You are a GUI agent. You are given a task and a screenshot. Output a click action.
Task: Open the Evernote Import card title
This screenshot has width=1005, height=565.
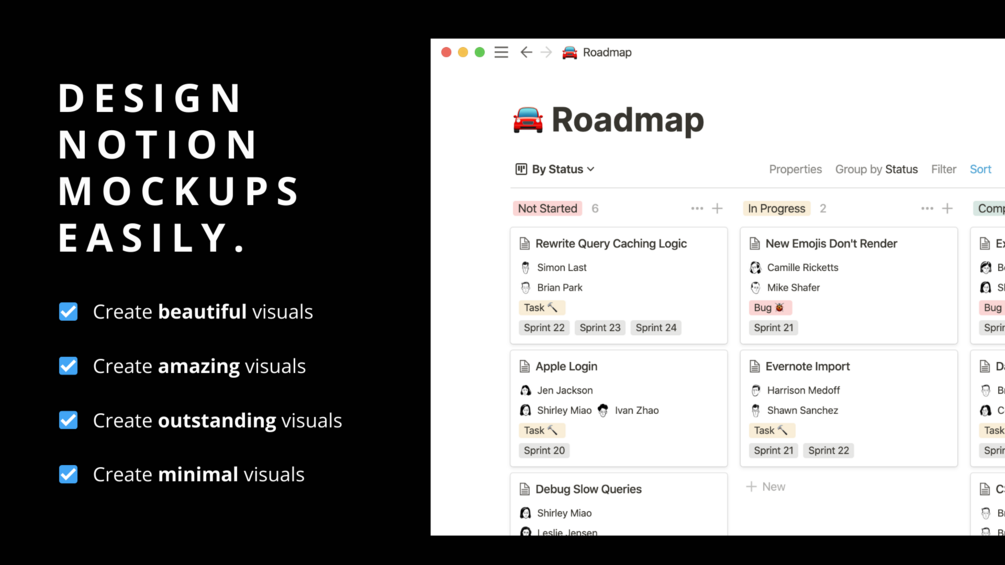coord(808,366)
